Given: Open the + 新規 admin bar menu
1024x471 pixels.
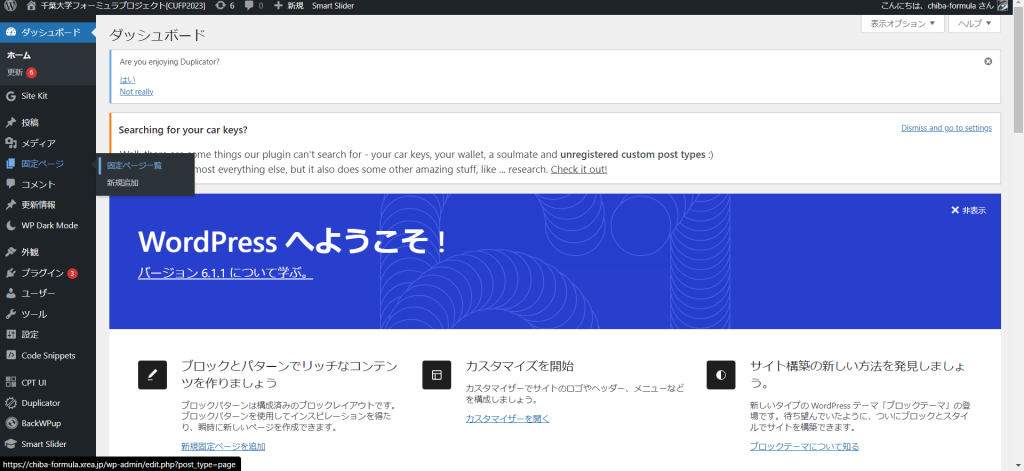Looking at the screenshot, I should click(288, 6).
